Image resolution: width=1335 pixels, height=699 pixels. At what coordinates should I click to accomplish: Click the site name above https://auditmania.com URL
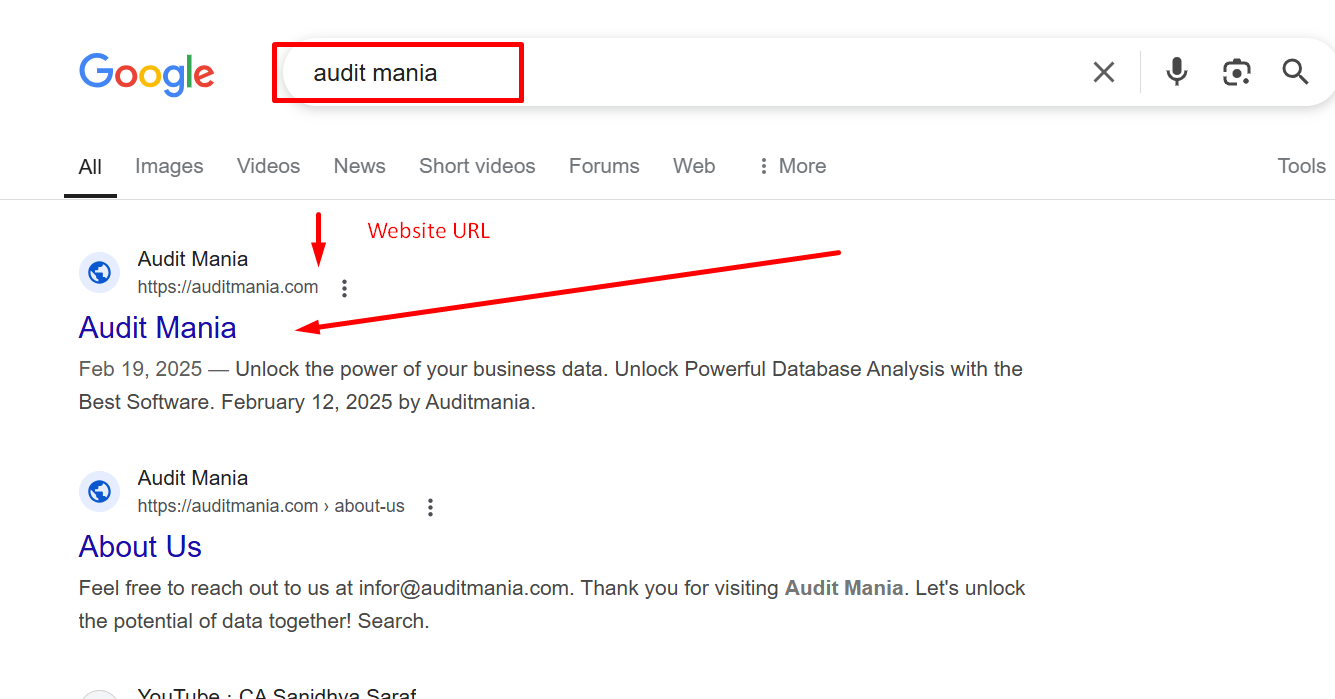[193, 259]
